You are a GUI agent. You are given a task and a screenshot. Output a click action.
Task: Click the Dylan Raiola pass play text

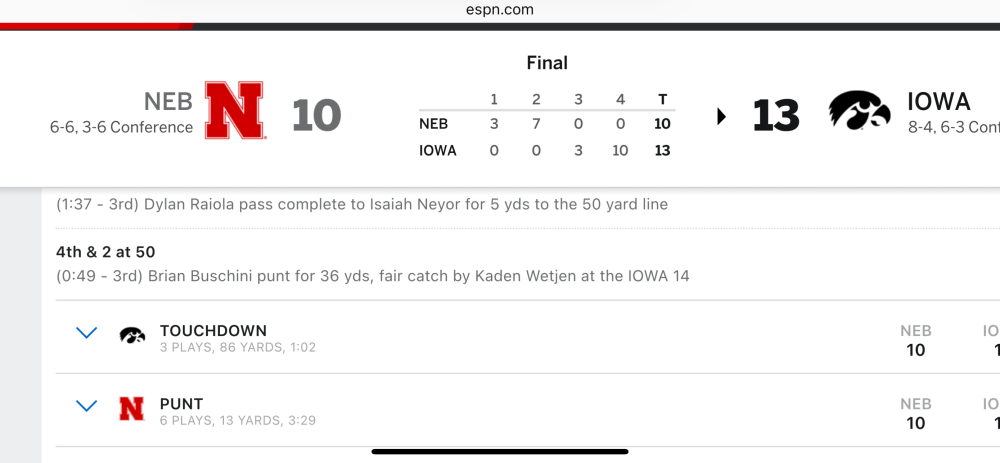click(362, 205)
